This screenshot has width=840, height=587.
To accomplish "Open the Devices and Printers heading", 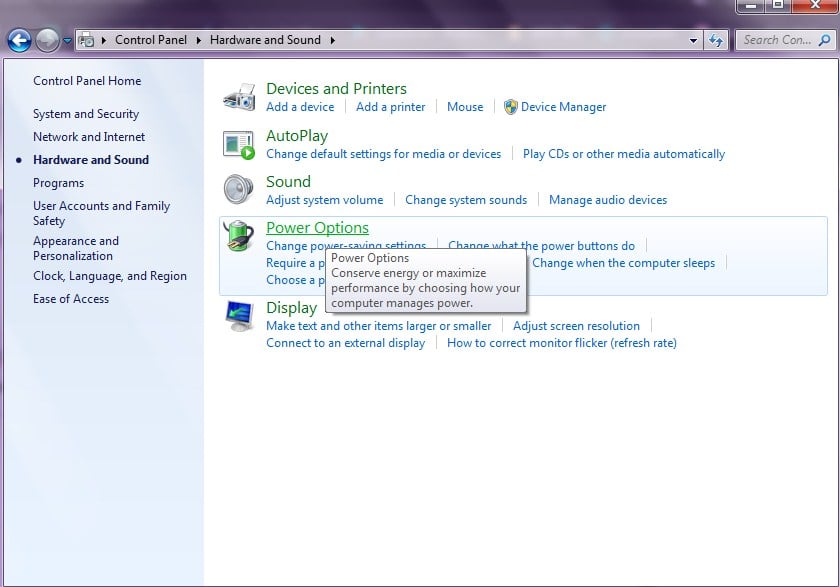I will click(336, 88).
